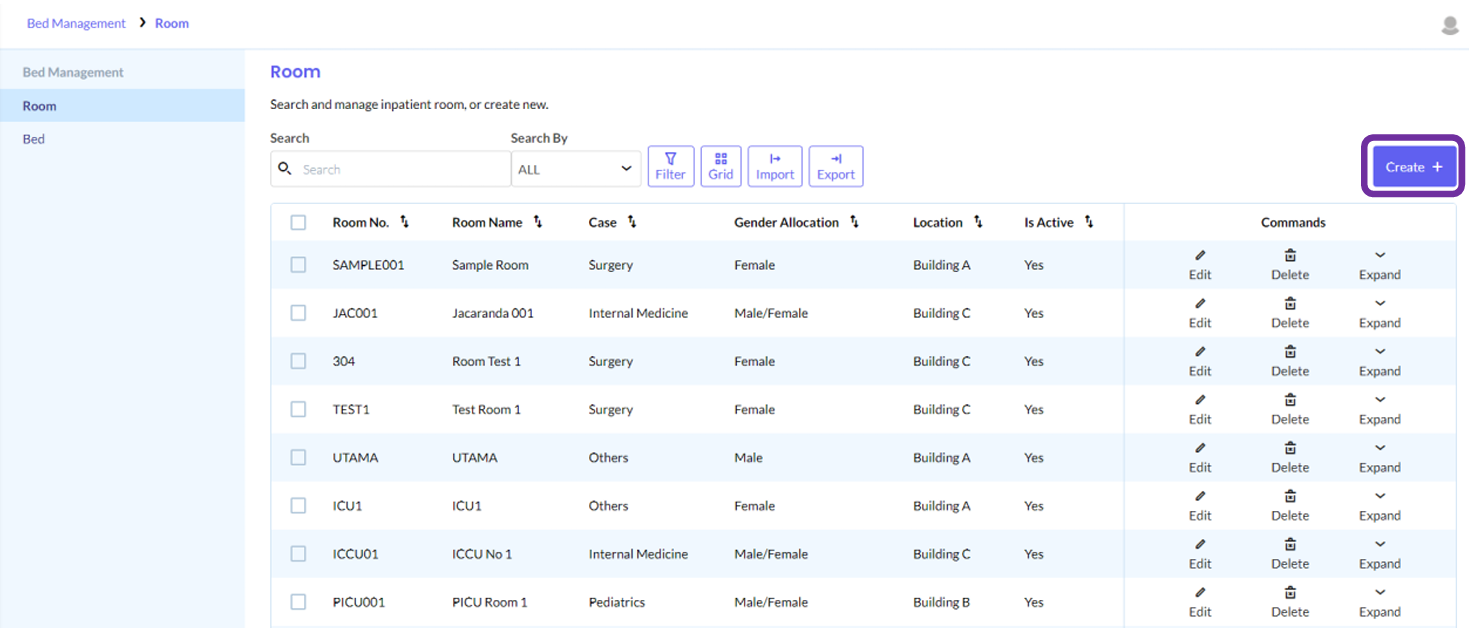Tick the checkbox for UTAMA
The width and height of the screenshot is (1478, 634).
(298, 457)
